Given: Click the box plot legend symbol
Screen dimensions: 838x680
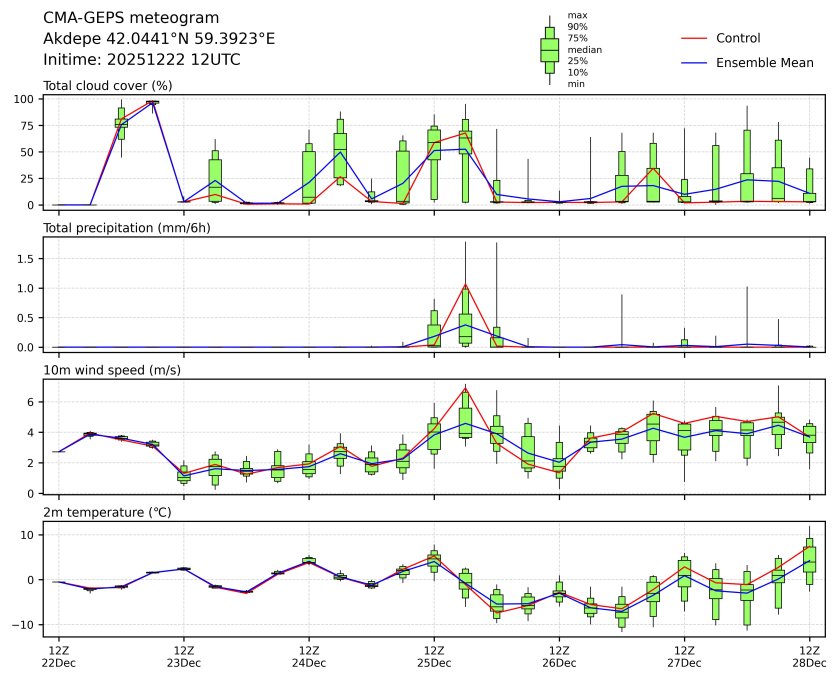Looking at the screenshot, I should tap(549, 49).
